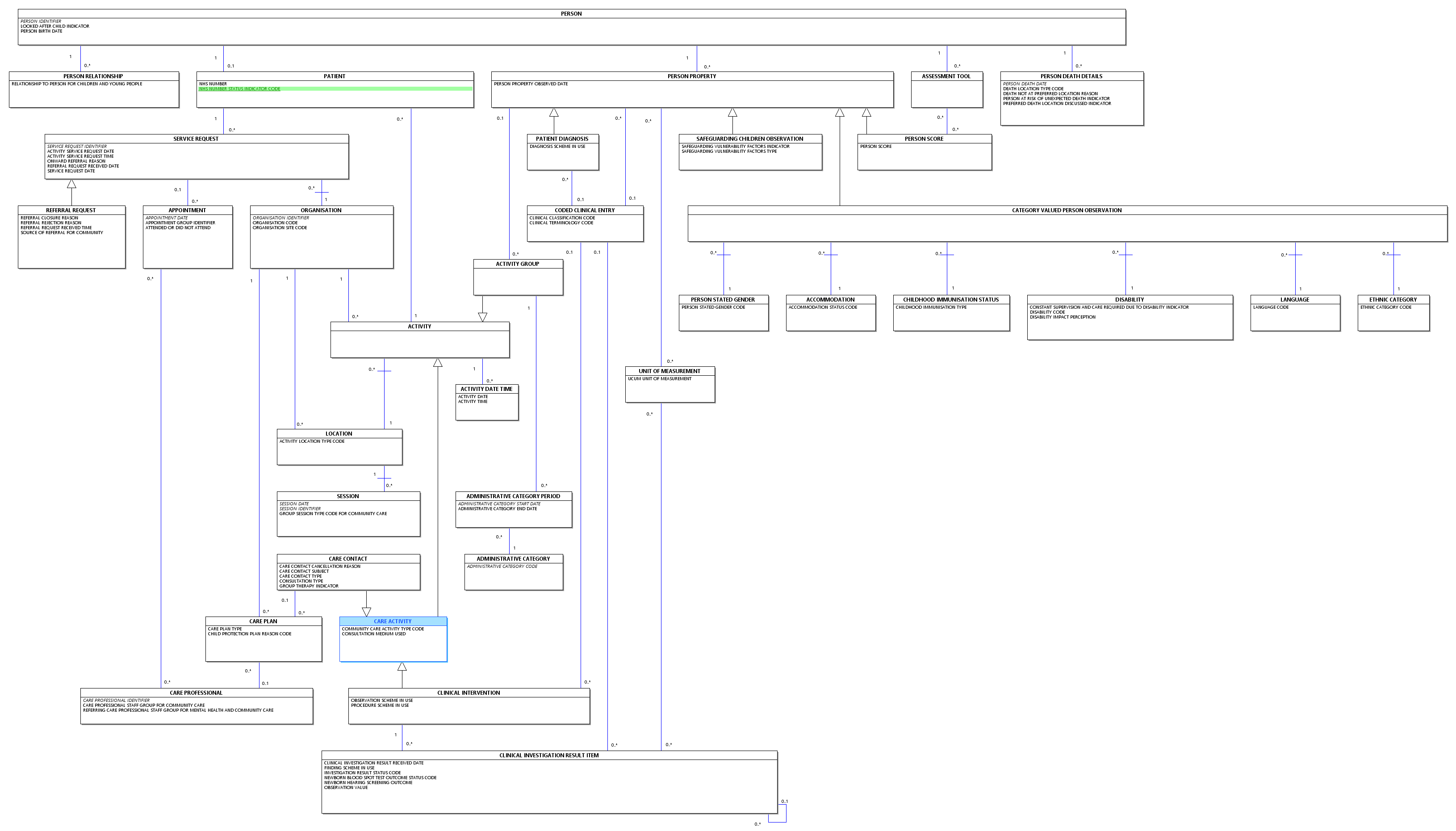1456x831 pixels.
Task: Click the UCUM UNIT OF MEASUREMENT attribute
Action: [x=660, y=379]
